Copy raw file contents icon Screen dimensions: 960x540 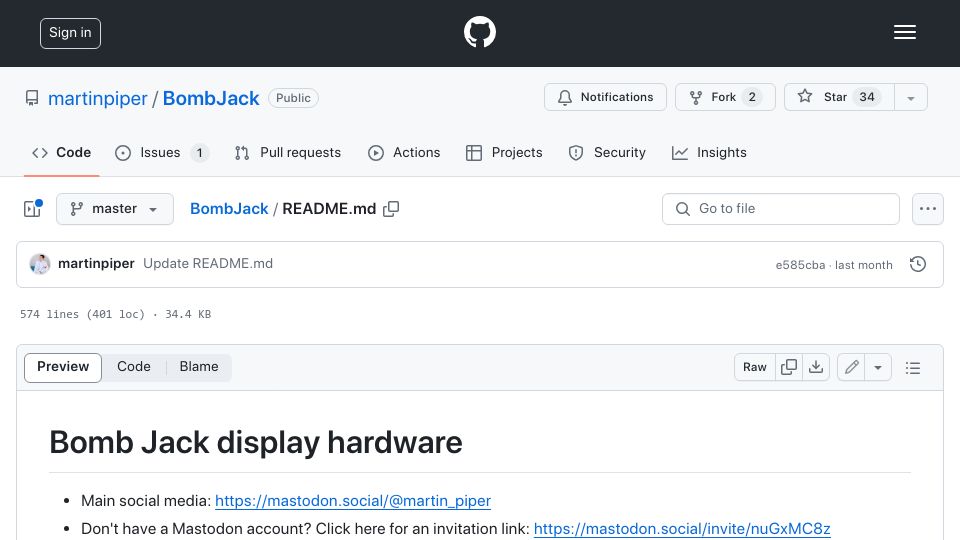(789, 367)
